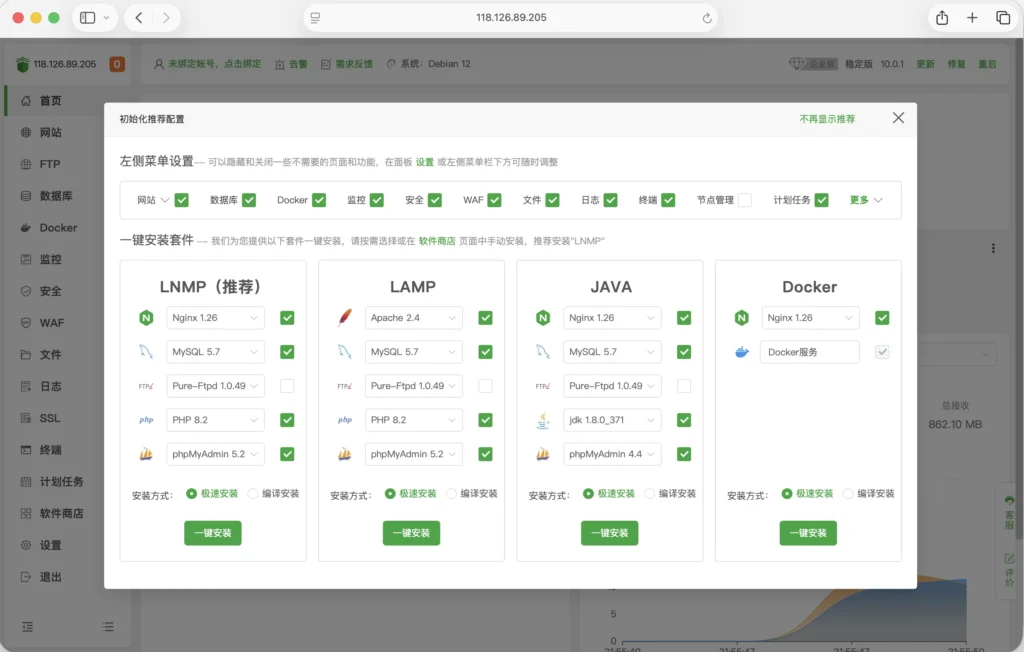Open the MySQL 5.7 dropdown in LNMP
Image resolution: width=1024 pixels, height=652 pixels.
(215, 352)
